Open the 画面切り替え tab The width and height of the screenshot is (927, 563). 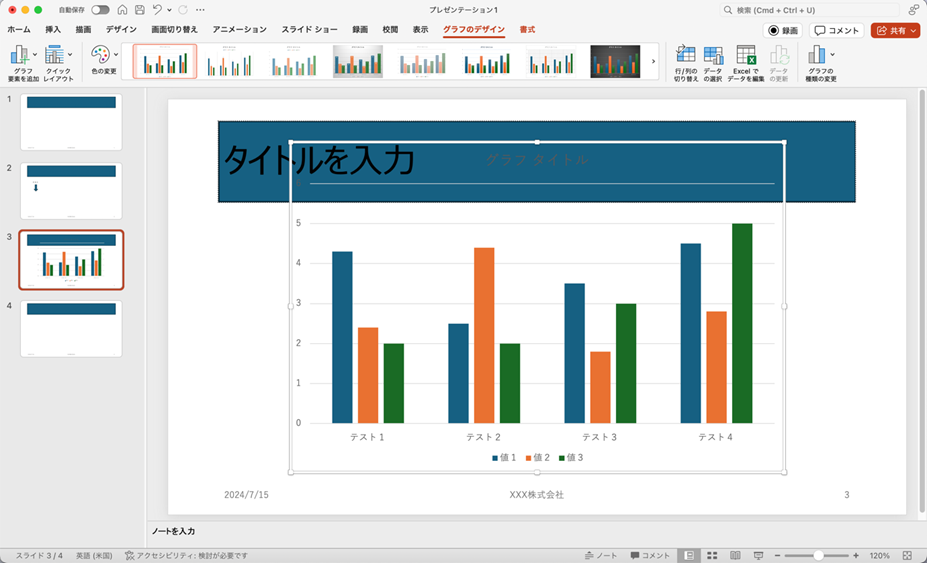pyautogui.click(x=174, y=30)
